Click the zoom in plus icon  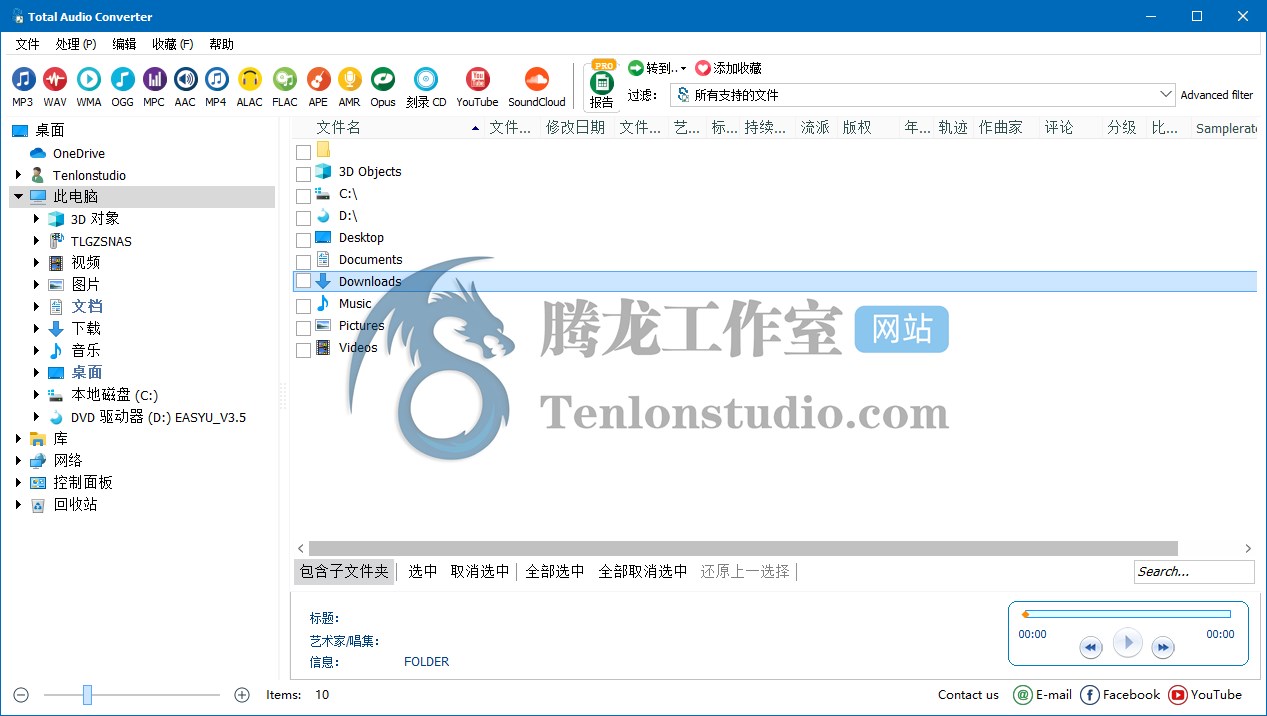point(241,694)
